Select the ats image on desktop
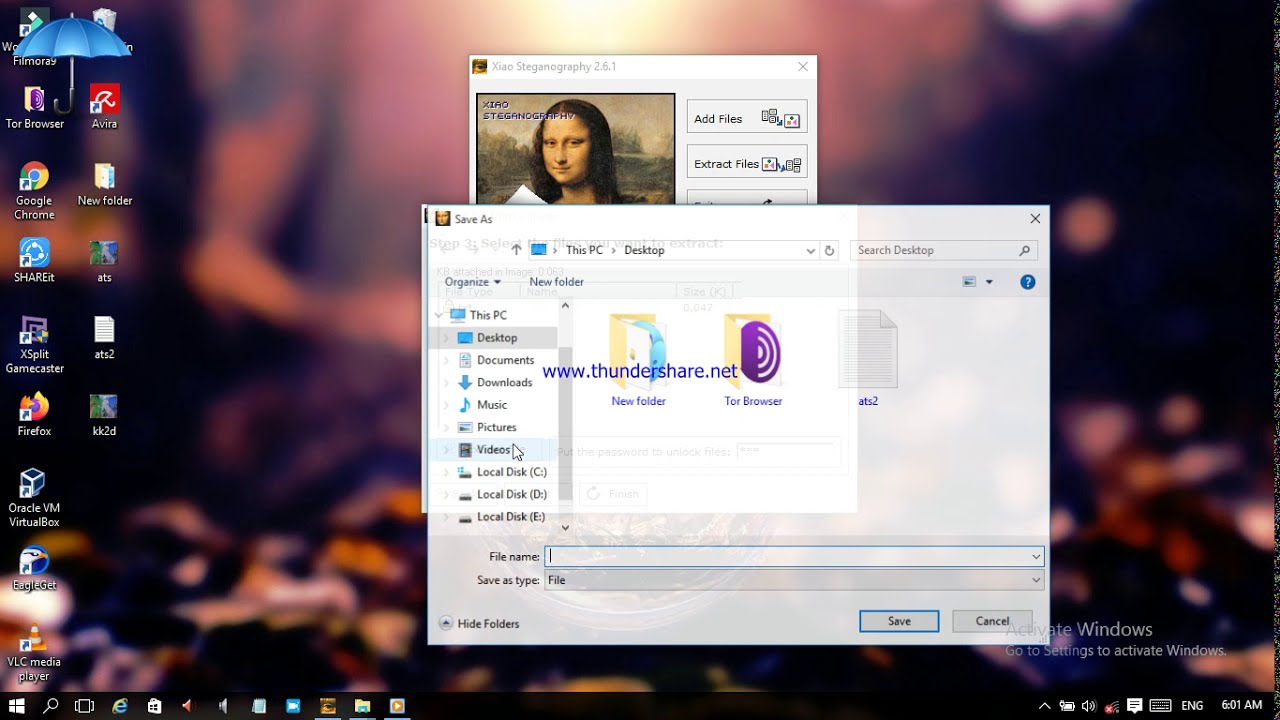 pyautogui.click(x=104, y=261)
